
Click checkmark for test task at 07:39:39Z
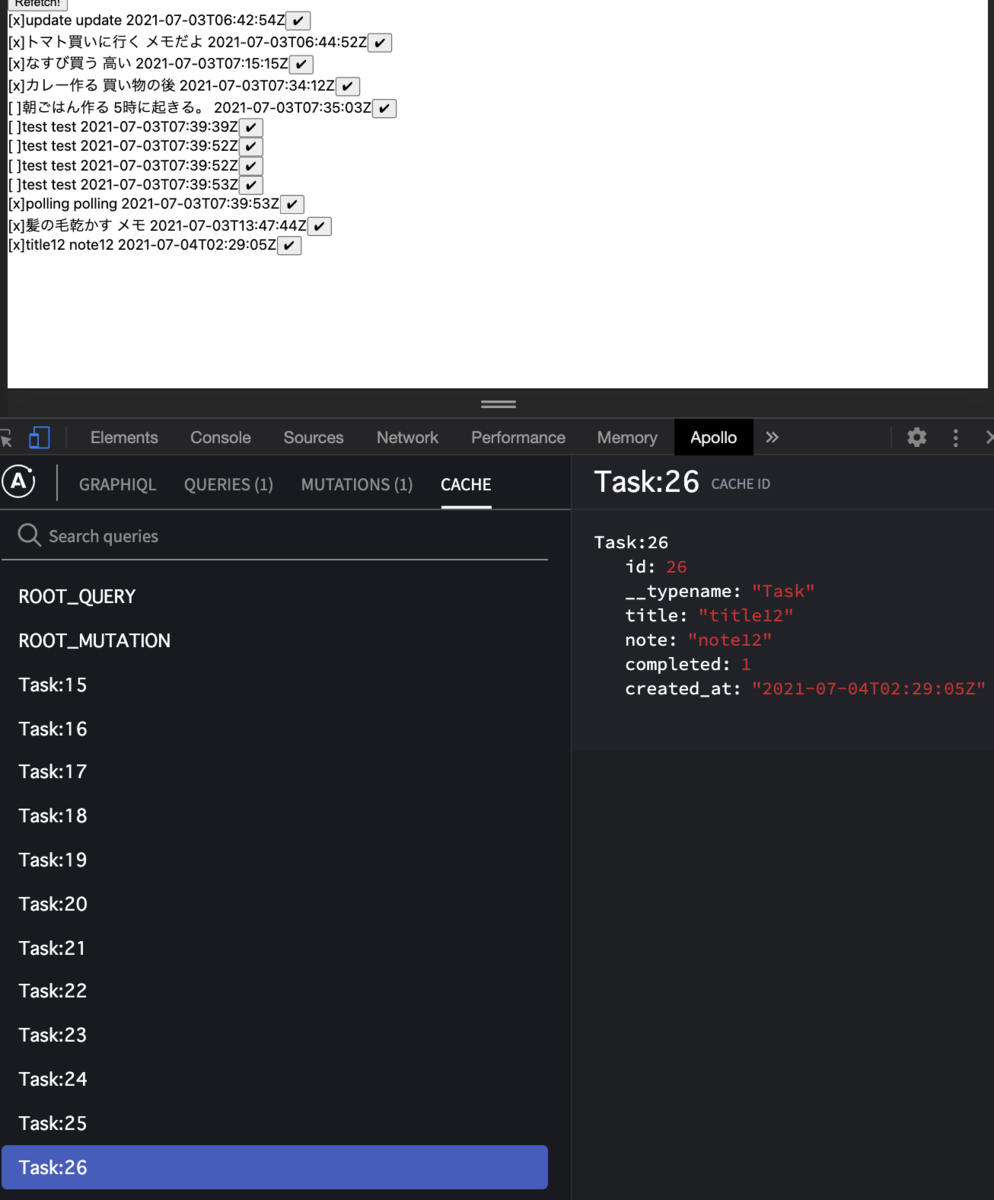click(x=251, y=127)
